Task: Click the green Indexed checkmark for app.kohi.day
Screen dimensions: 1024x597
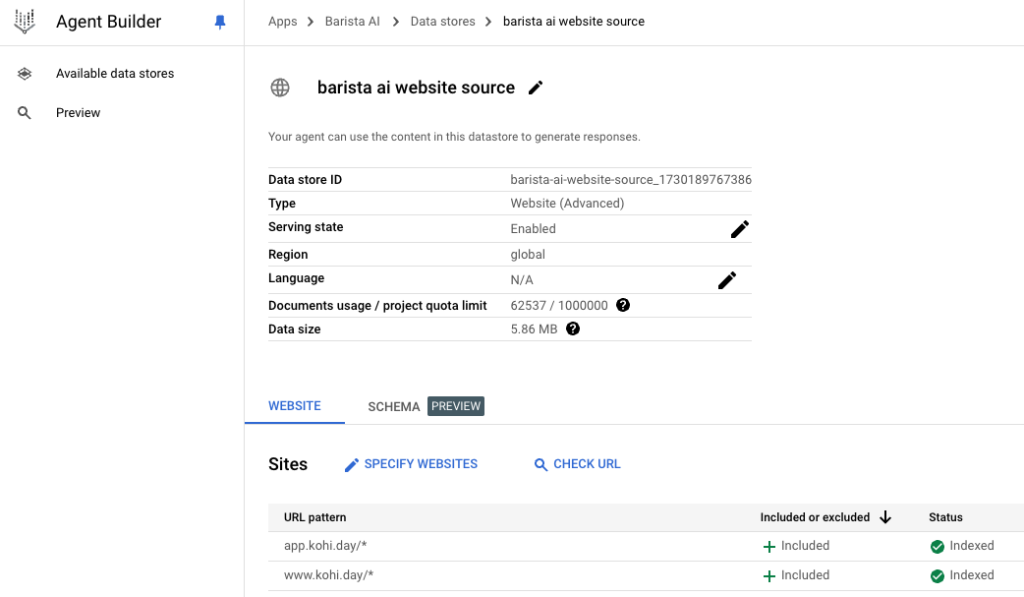Action: (937, 547)
